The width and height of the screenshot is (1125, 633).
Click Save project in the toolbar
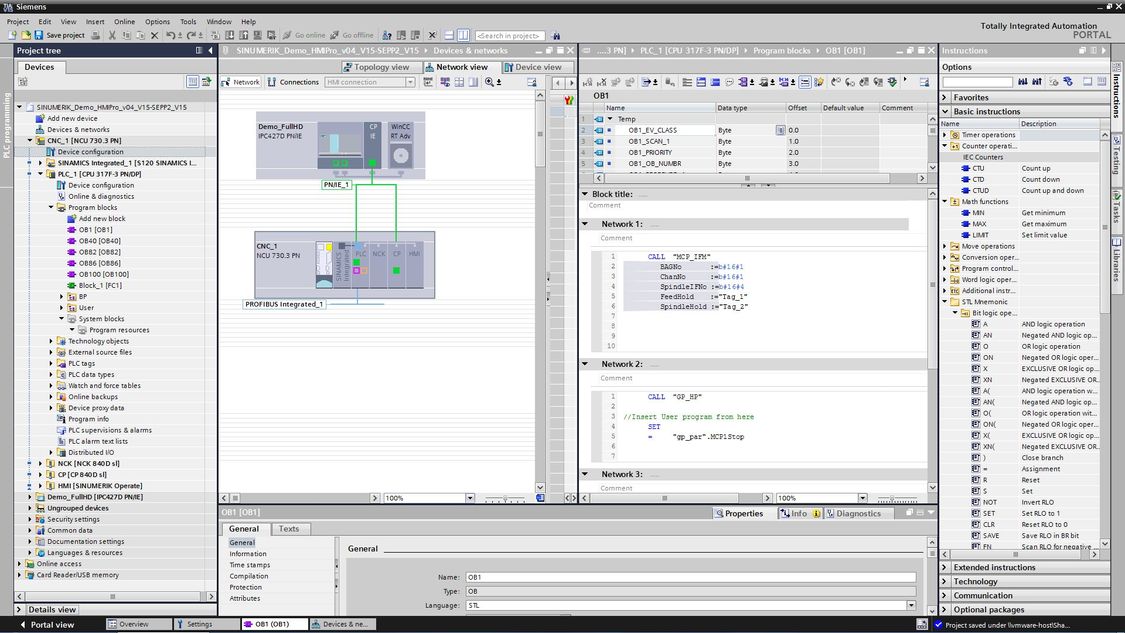(x=60, y=35)
